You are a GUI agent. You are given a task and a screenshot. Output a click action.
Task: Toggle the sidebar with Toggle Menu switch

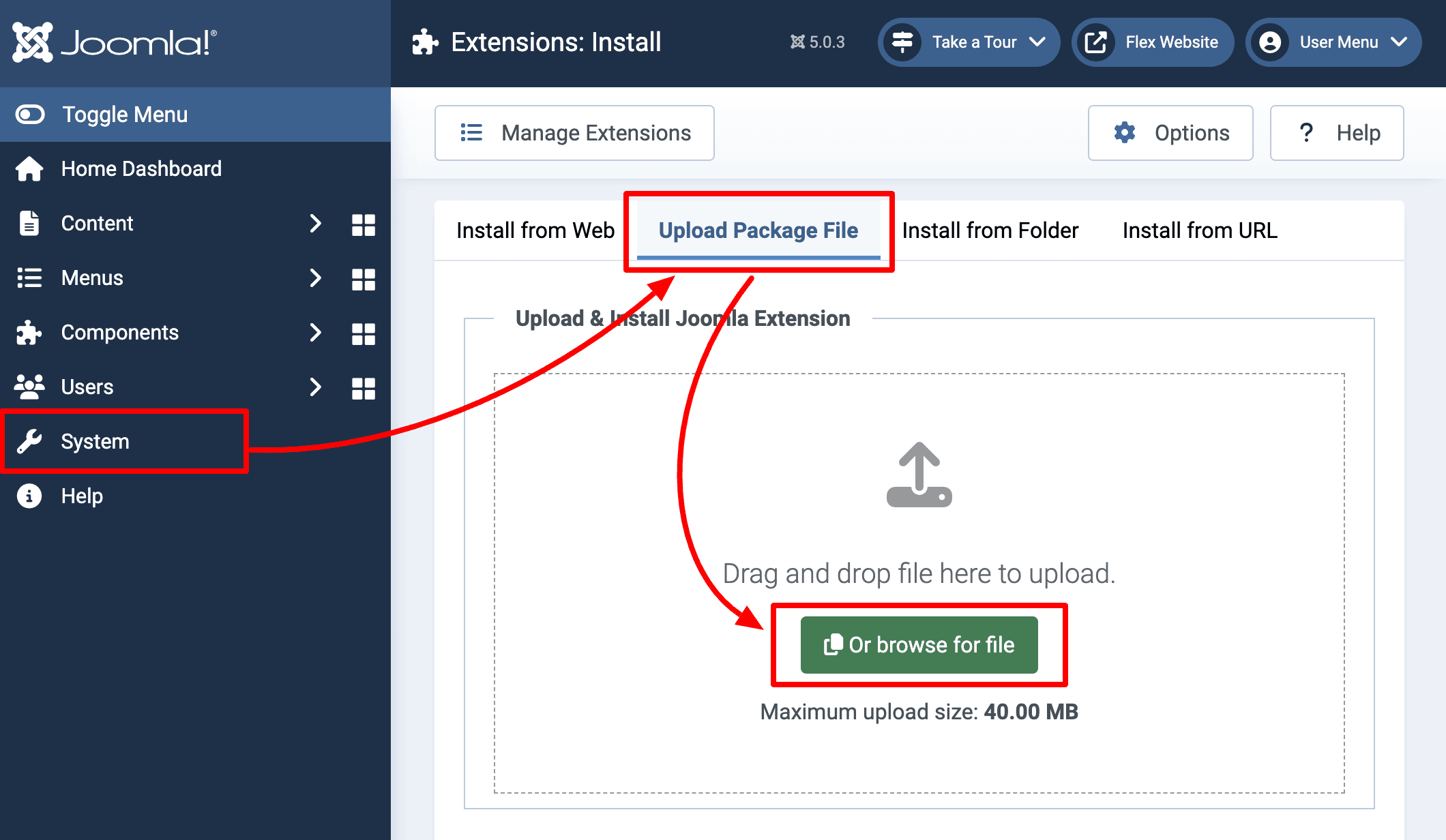click(29, 115)
